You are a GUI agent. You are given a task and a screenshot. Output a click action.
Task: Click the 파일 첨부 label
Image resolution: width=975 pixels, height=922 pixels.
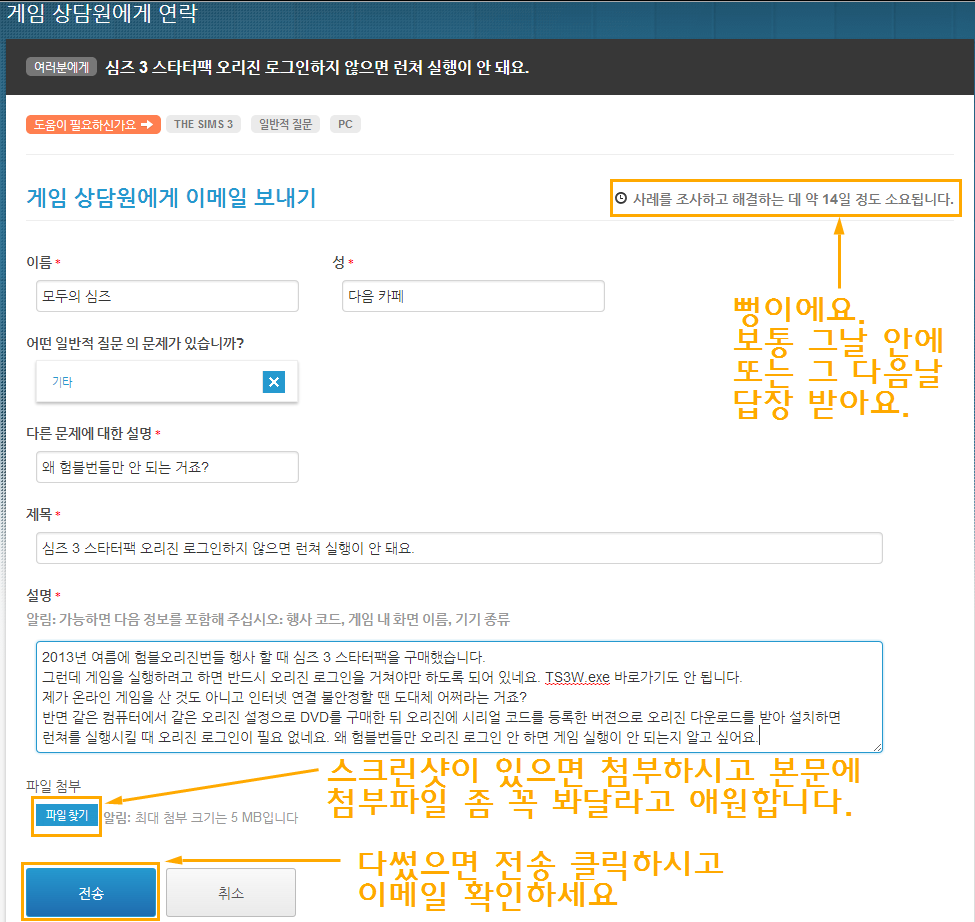[53, 786]
